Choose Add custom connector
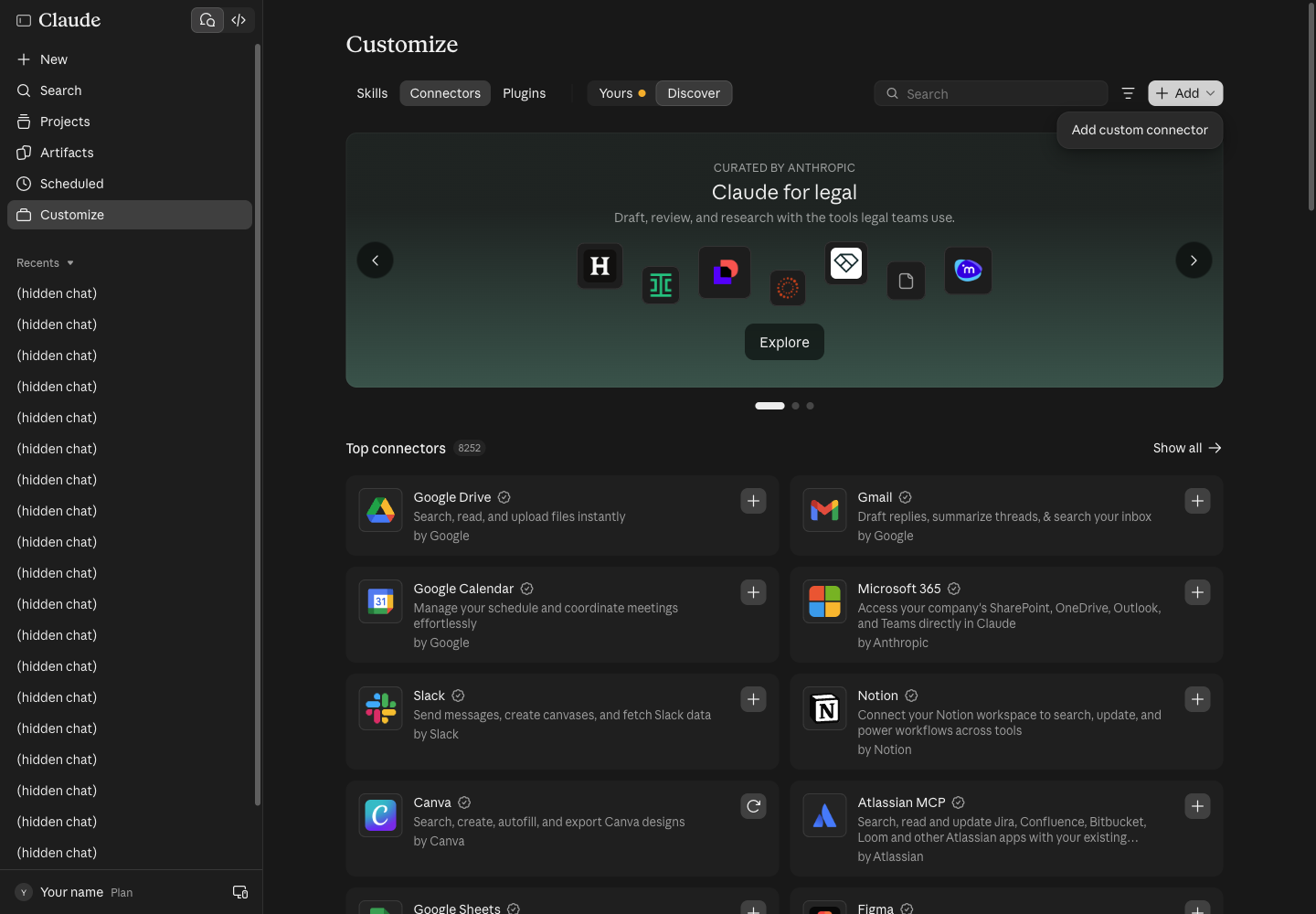 1140,130
